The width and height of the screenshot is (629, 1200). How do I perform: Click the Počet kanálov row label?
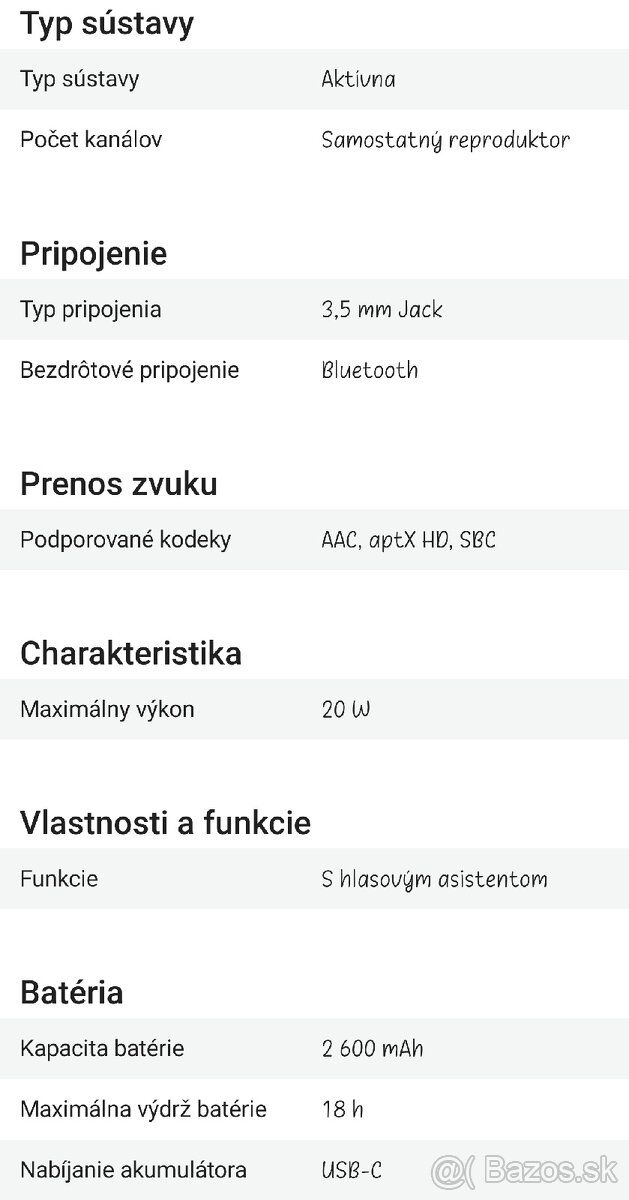[x=91, y=139]
